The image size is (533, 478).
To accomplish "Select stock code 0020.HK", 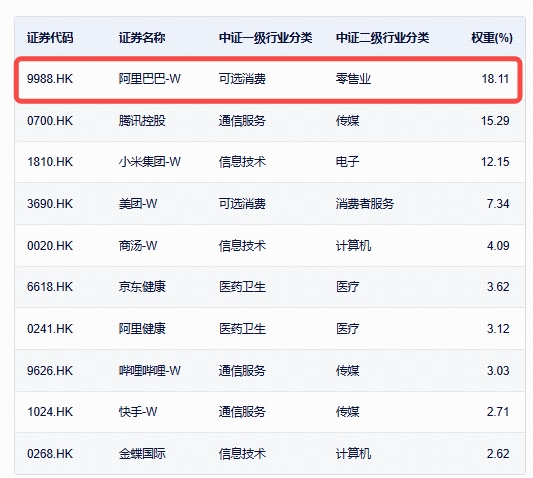I will point(50,245).
